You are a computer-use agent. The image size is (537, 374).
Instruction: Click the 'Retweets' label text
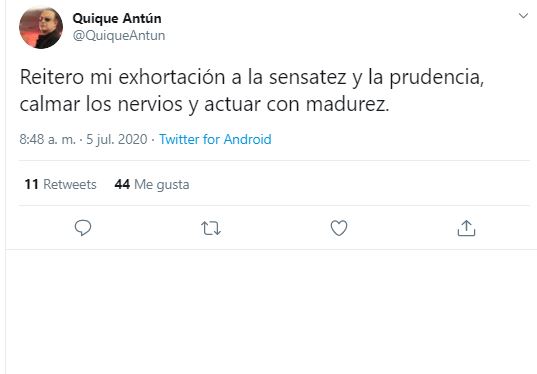click(70, 184)
